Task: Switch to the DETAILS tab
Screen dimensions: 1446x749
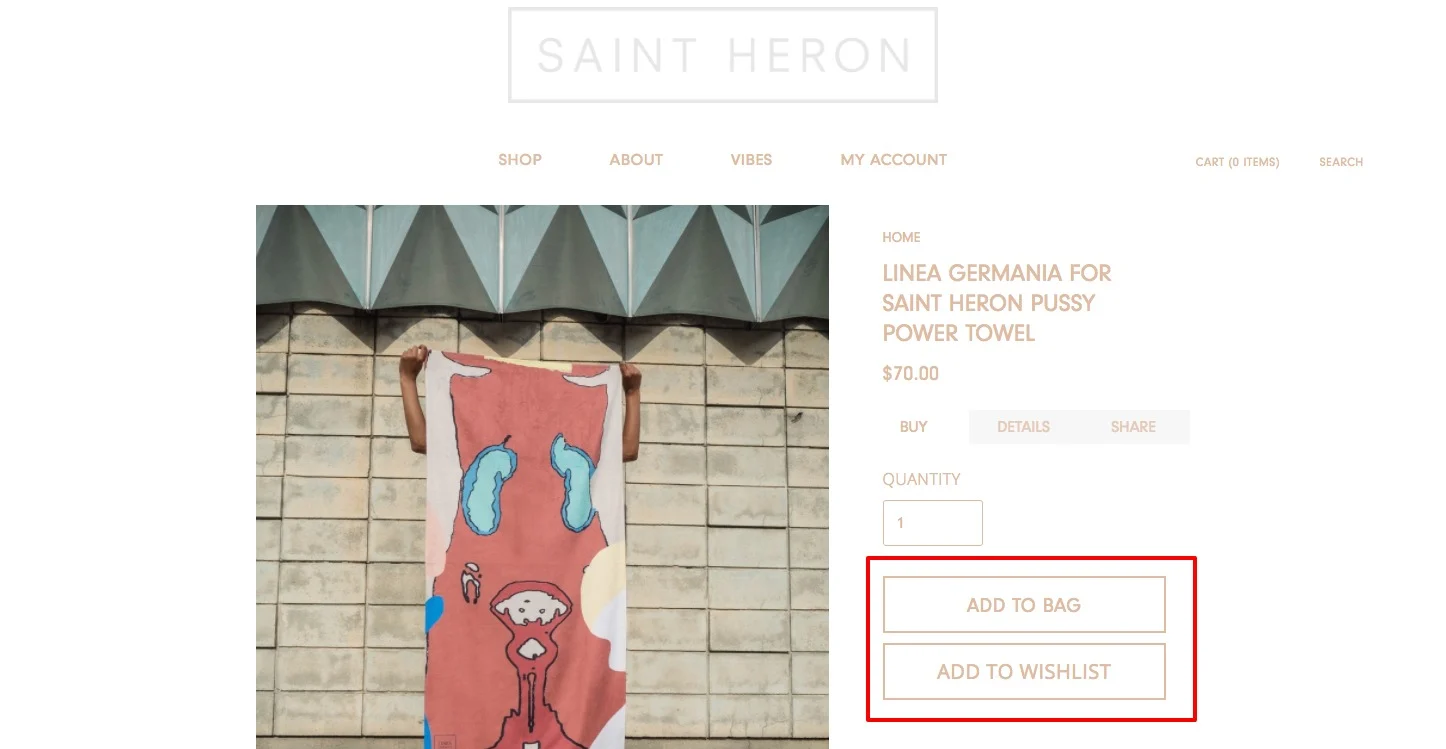Action: 1023,426
